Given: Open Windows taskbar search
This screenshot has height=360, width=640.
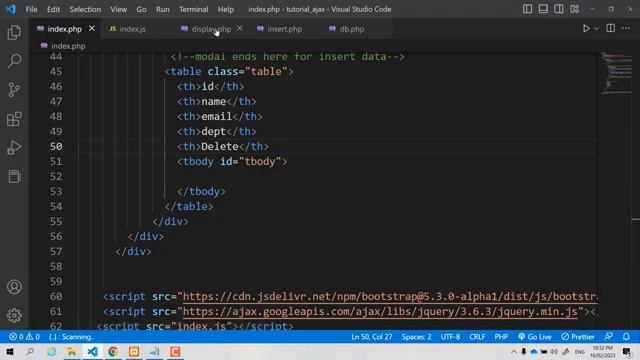Looking at the screenshot, I should [x=30, y=351].
